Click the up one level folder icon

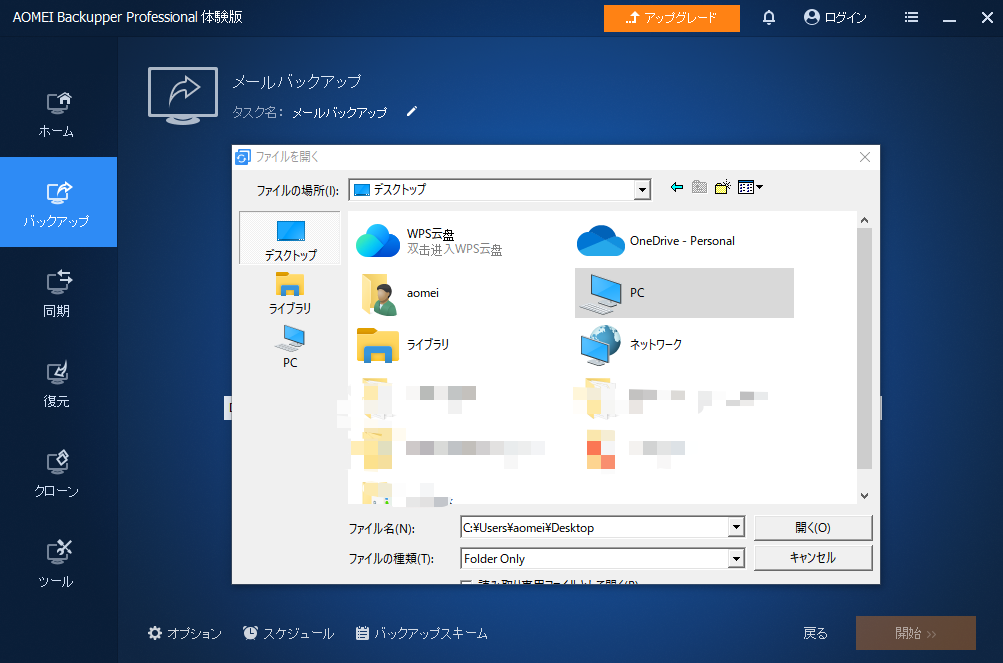pos(700,188)
